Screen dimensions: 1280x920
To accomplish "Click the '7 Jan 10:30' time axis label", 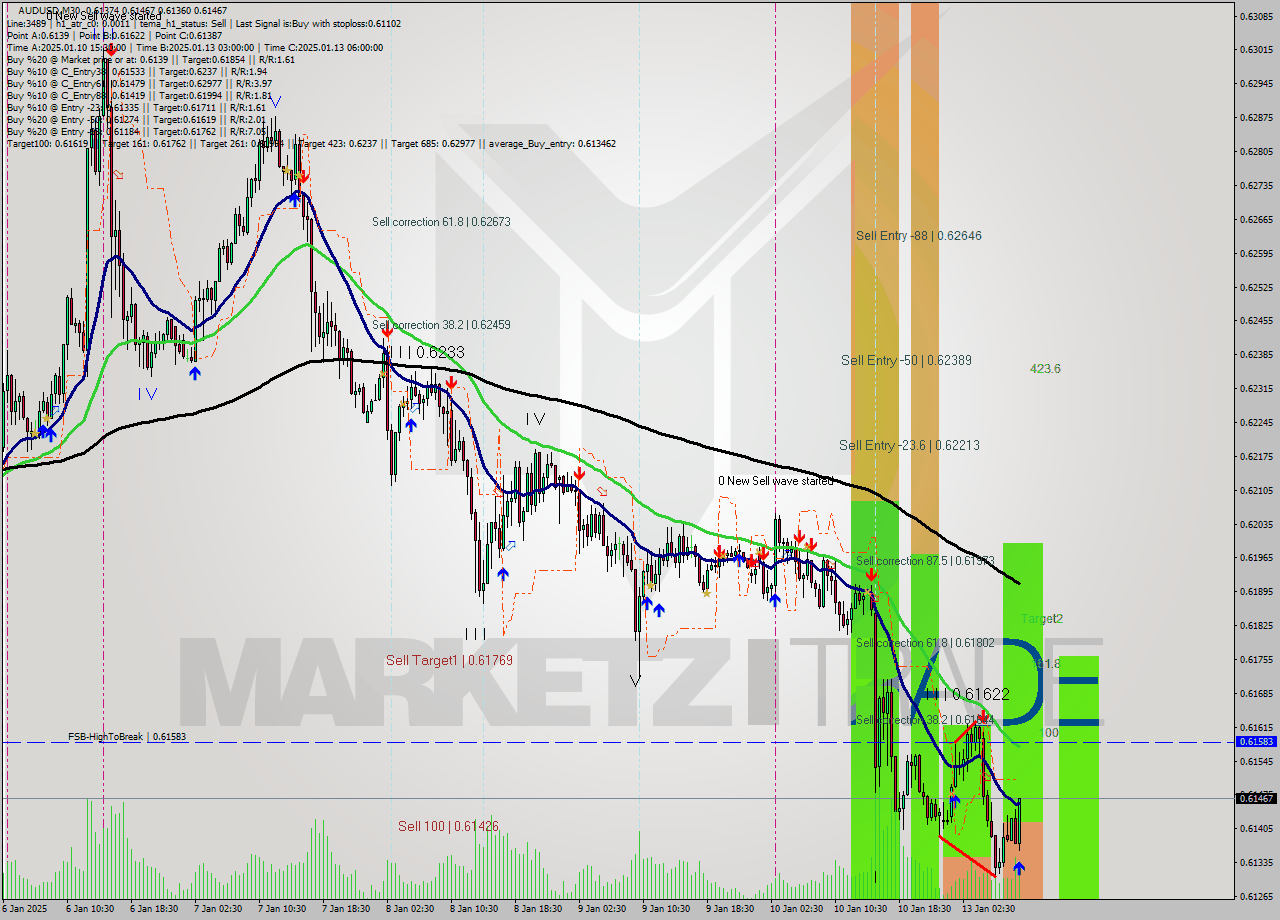I will pos(282,909).
